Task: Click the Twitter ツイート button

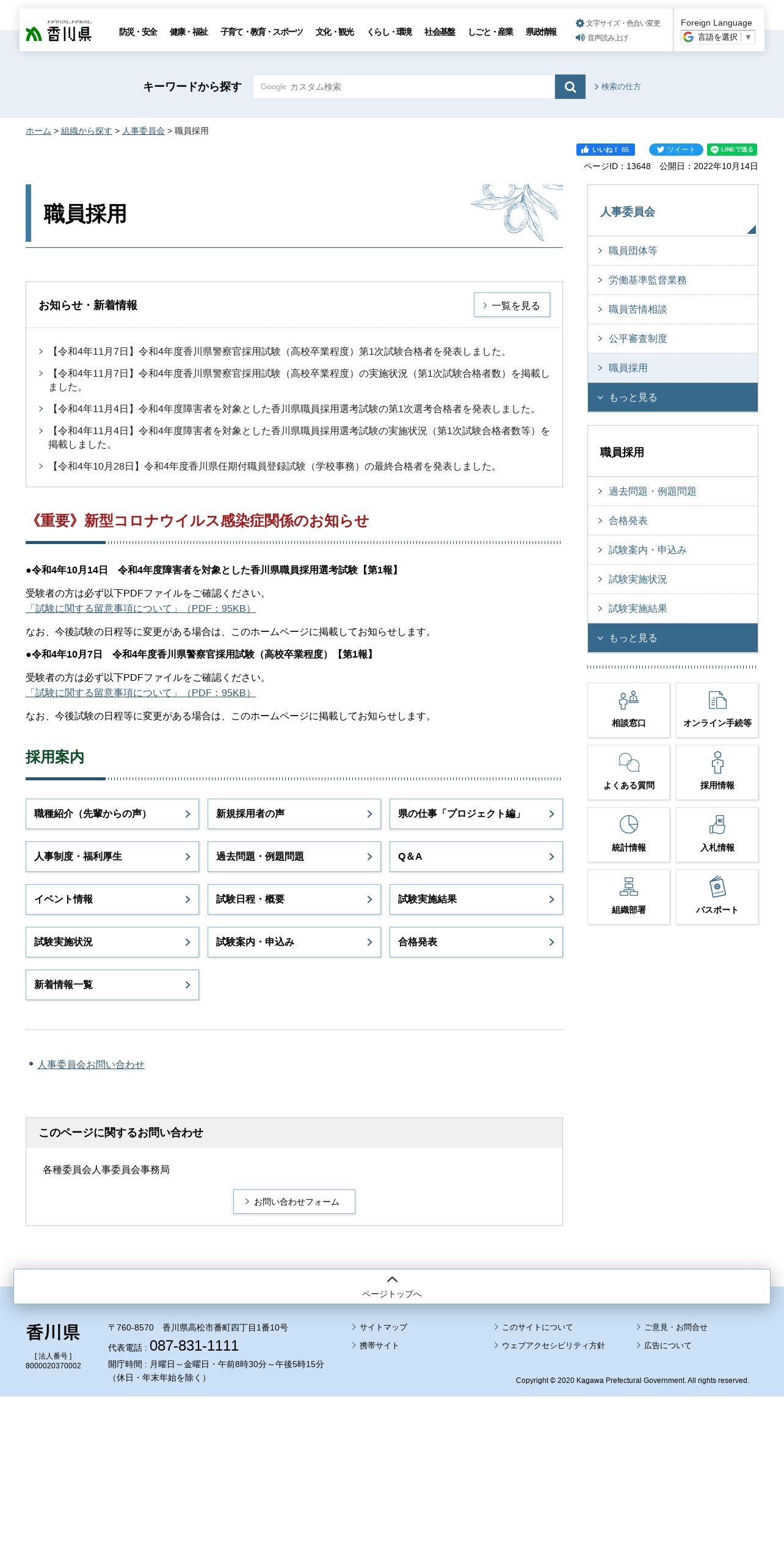Action: pyautogui.click(x=675, y=150)
